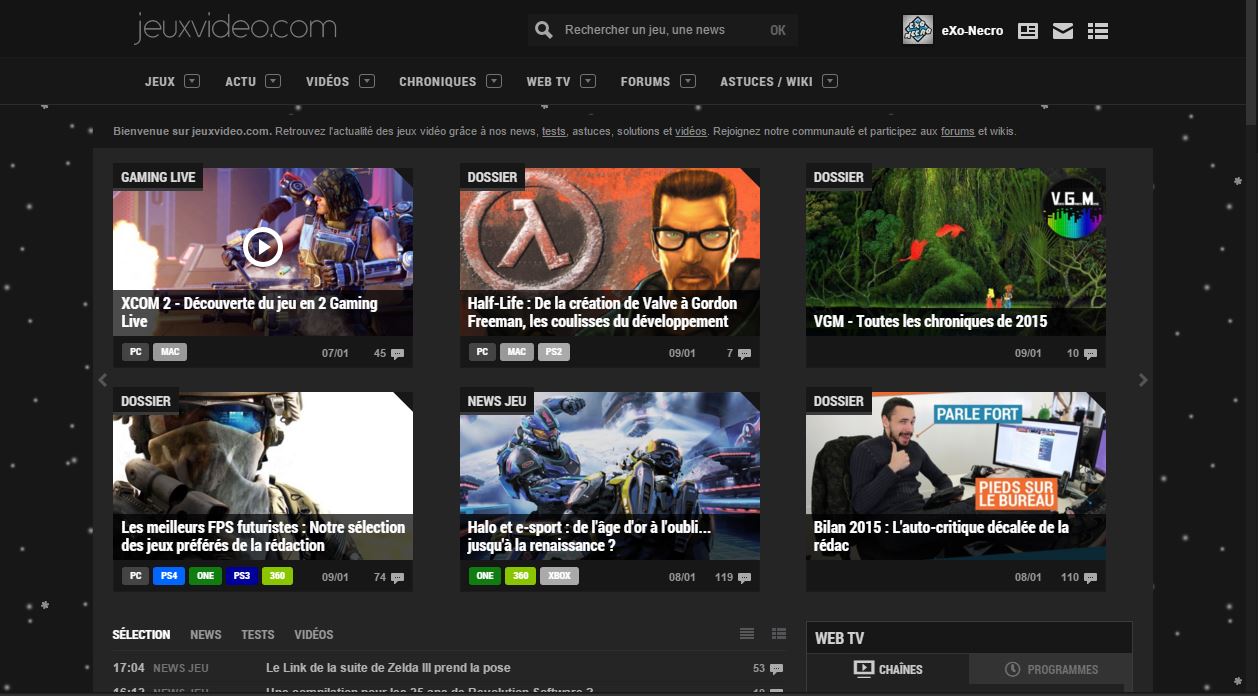
Task: Open the header list menu icon
Action: tap(1098, 31)
